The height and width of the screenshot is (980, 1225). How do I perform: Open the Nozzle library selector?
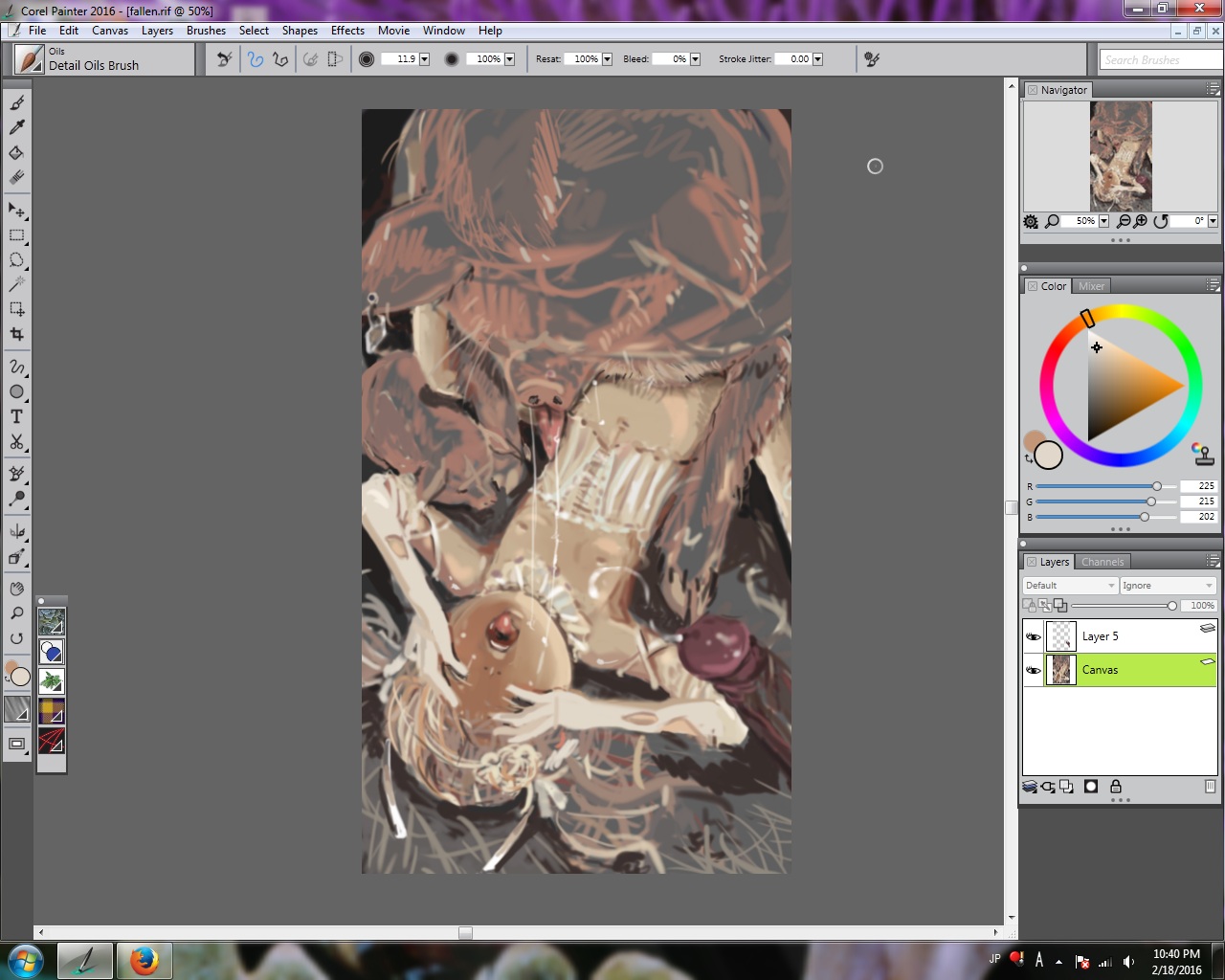click(x=52, y=681)
